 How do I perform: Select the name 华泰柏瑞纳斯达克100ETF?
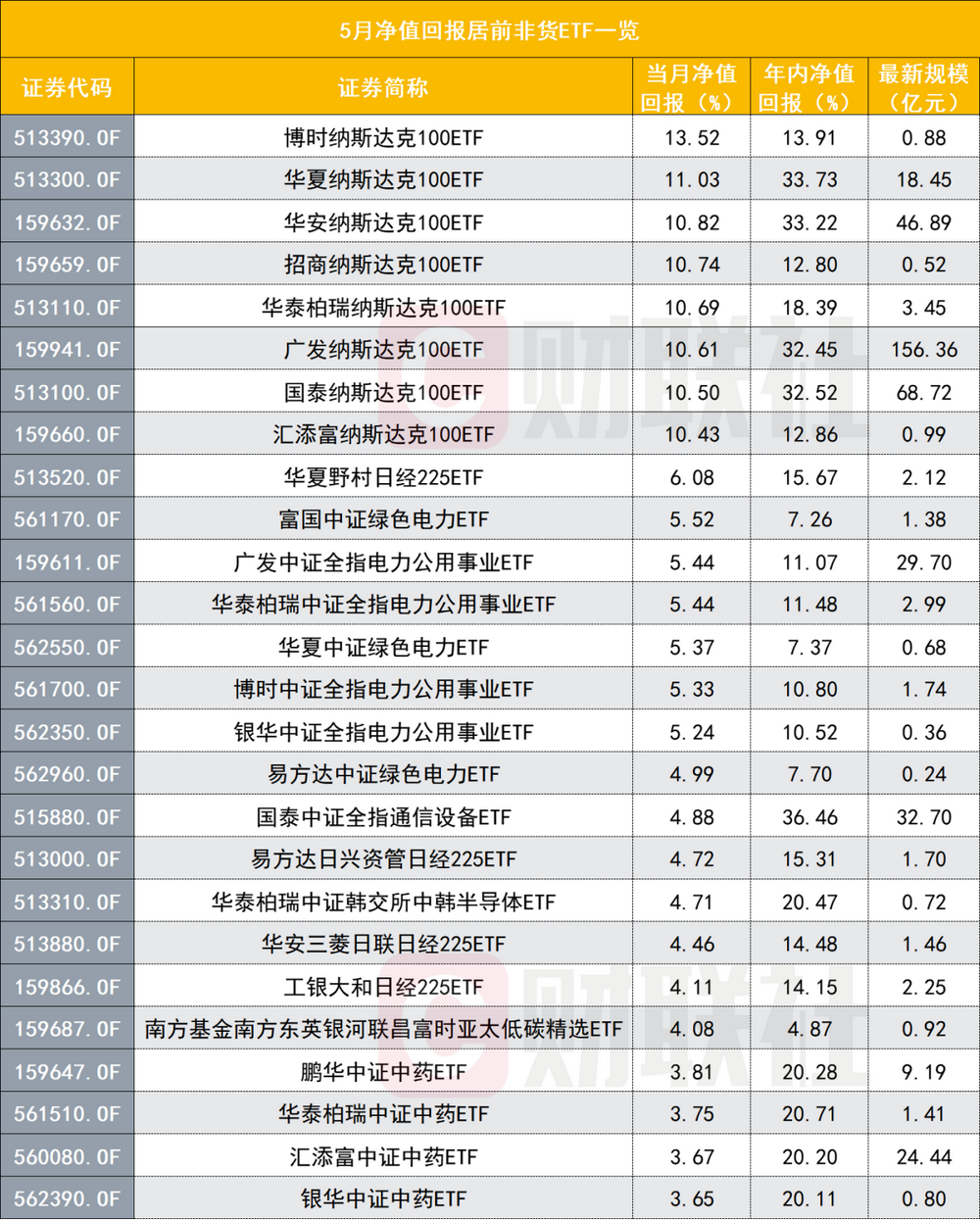(x=383, y=308)
